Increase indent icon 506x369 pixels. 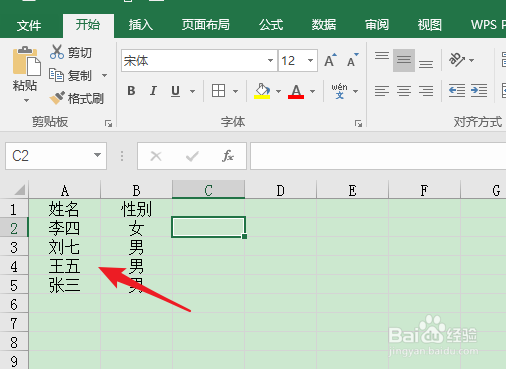tap(479, 91)
